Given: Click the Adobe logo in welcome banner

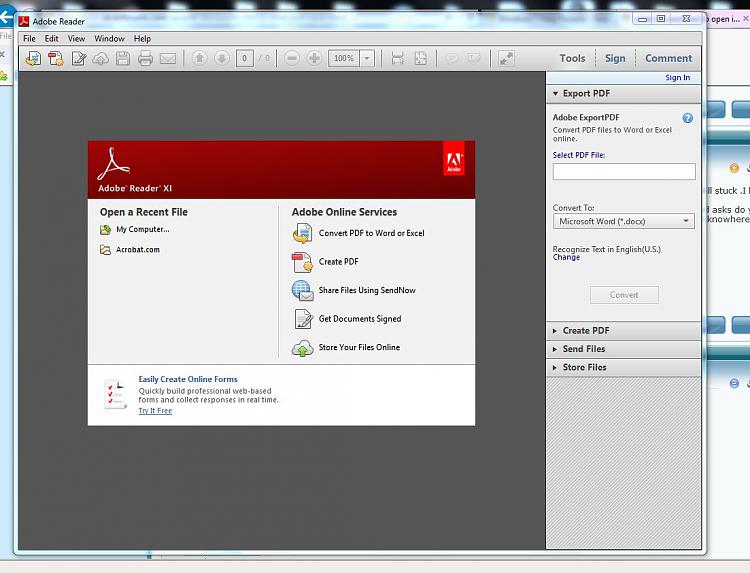Looking at the screenshot, I should point(453,158).
